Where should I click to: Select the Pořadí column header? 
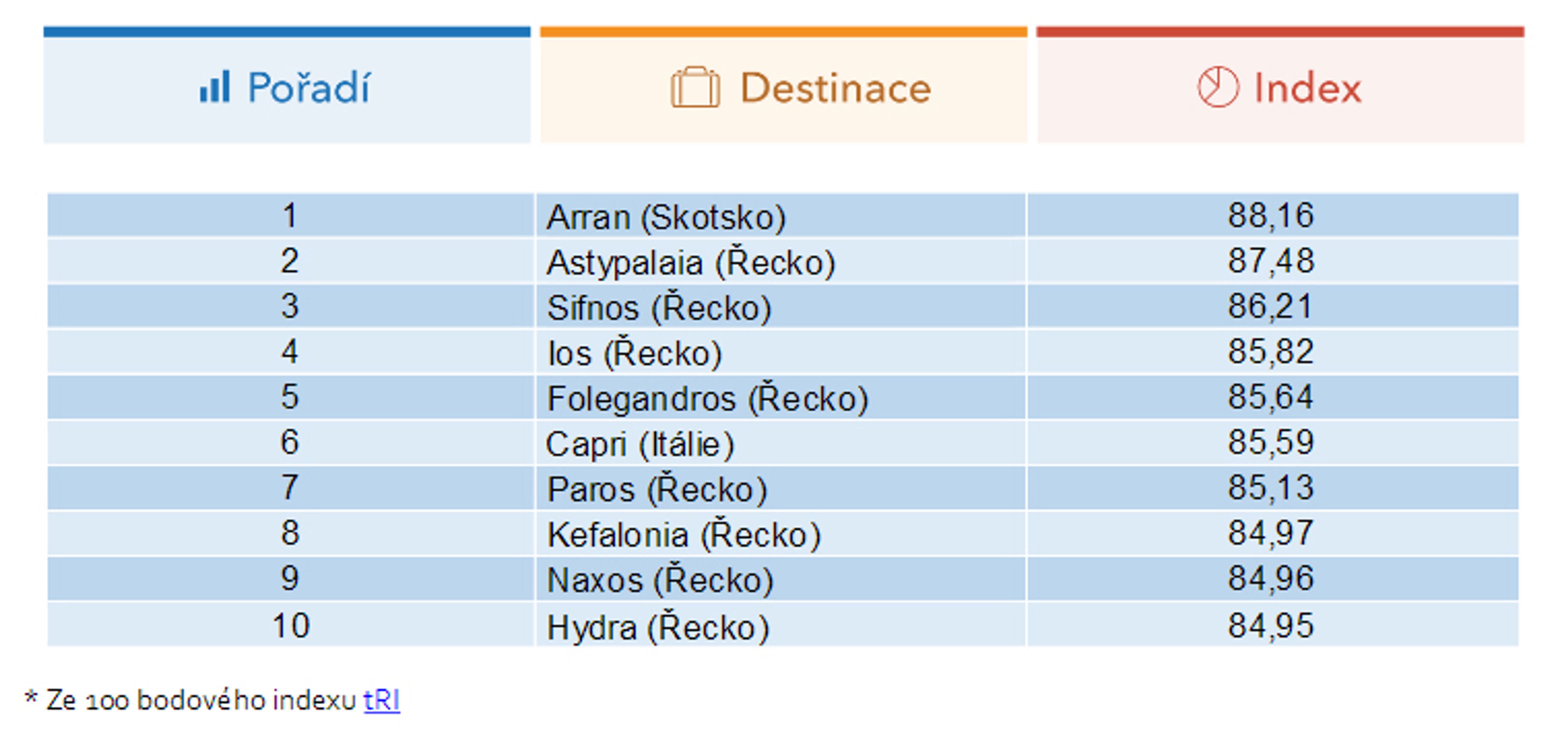point(287,85)
